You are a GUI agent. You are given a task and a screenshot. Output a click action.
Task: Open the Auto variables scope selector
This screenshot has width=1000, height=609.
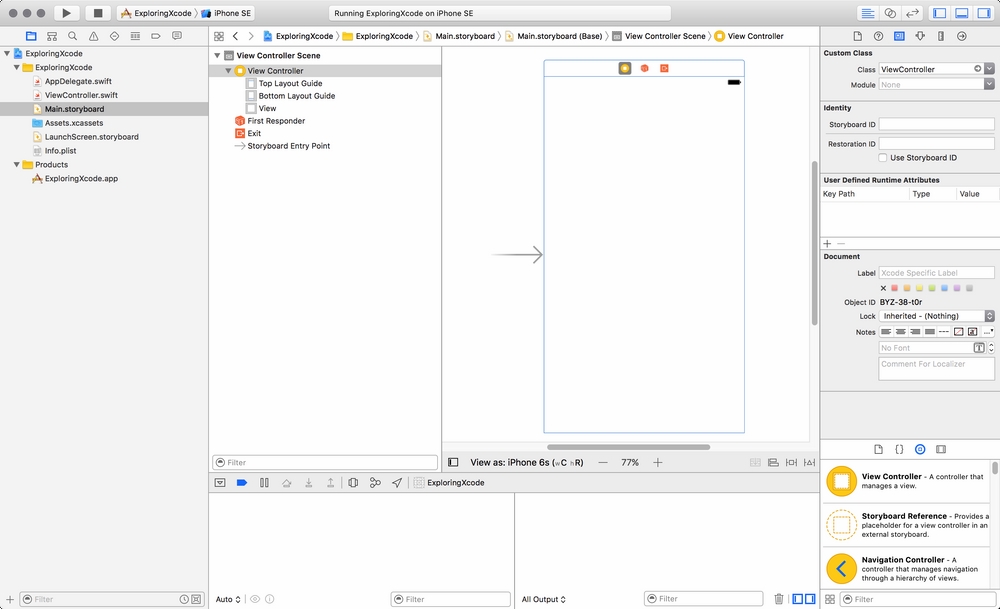tap(228, 599)
